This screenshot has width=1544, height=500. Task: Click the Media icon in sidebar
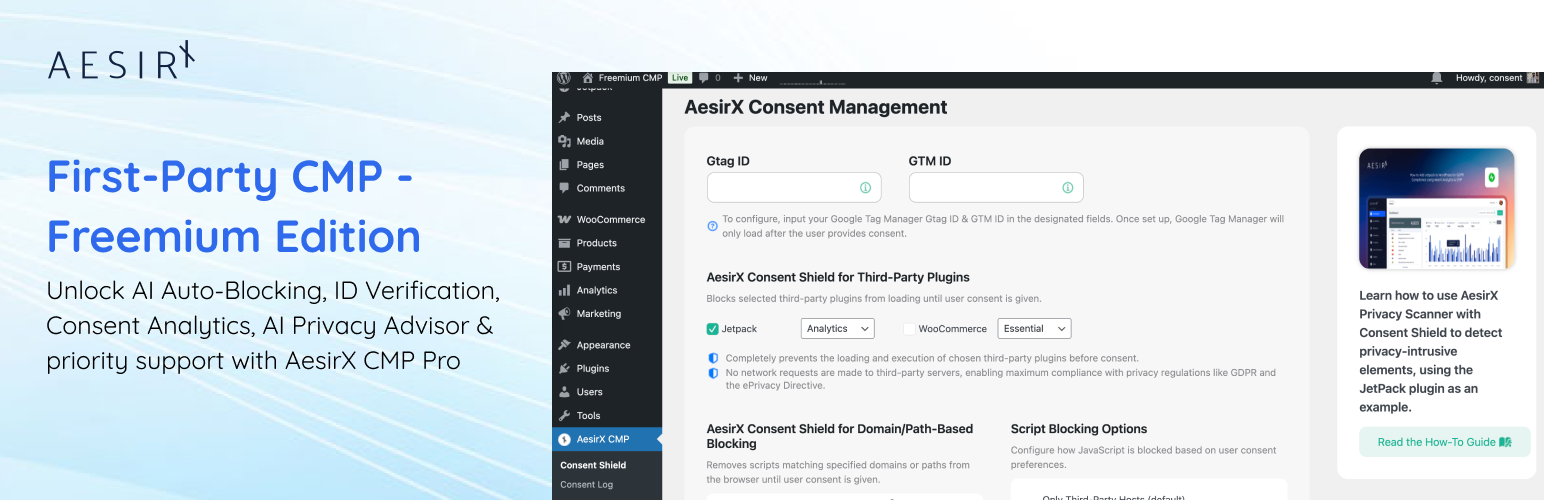tap(564, 141)
